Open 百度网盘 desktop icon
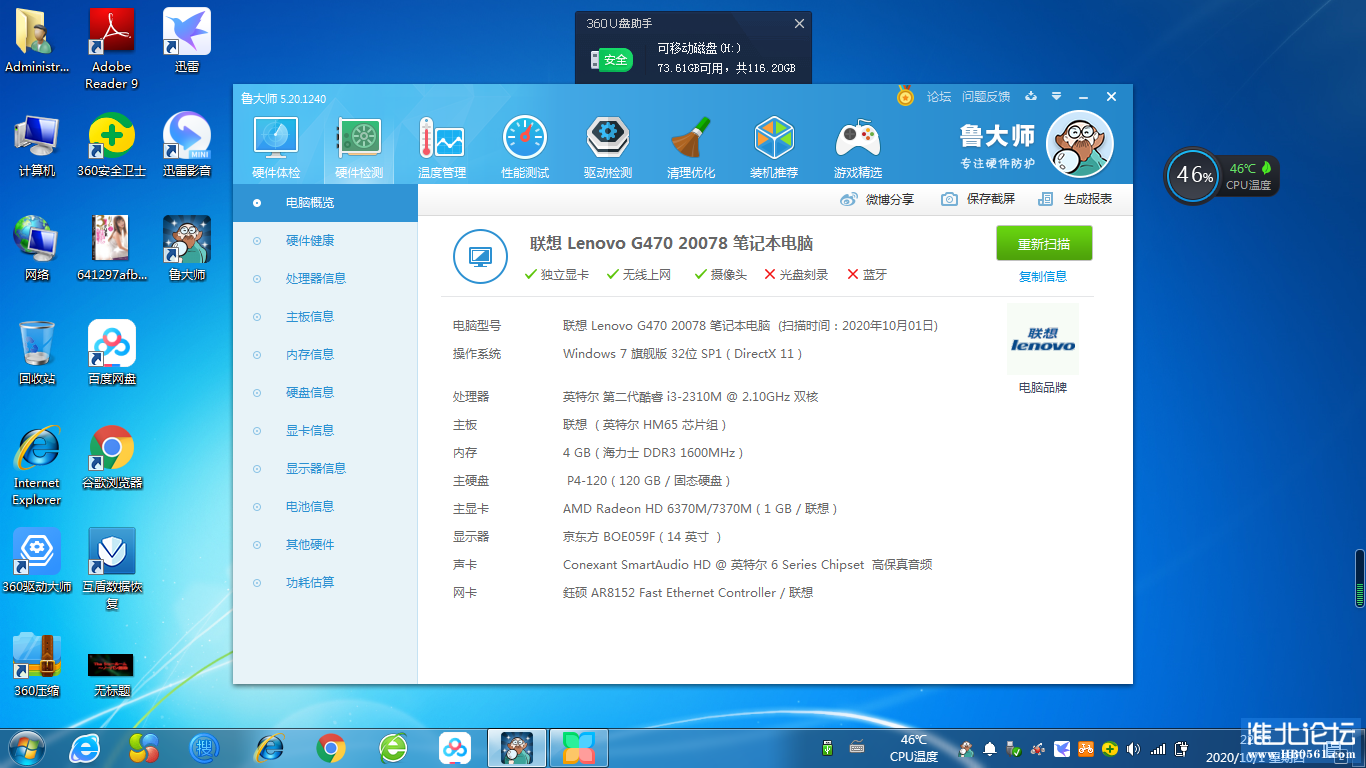This screenshot has width=1366, height=768. pyautogui.click(x=112, y=353)
